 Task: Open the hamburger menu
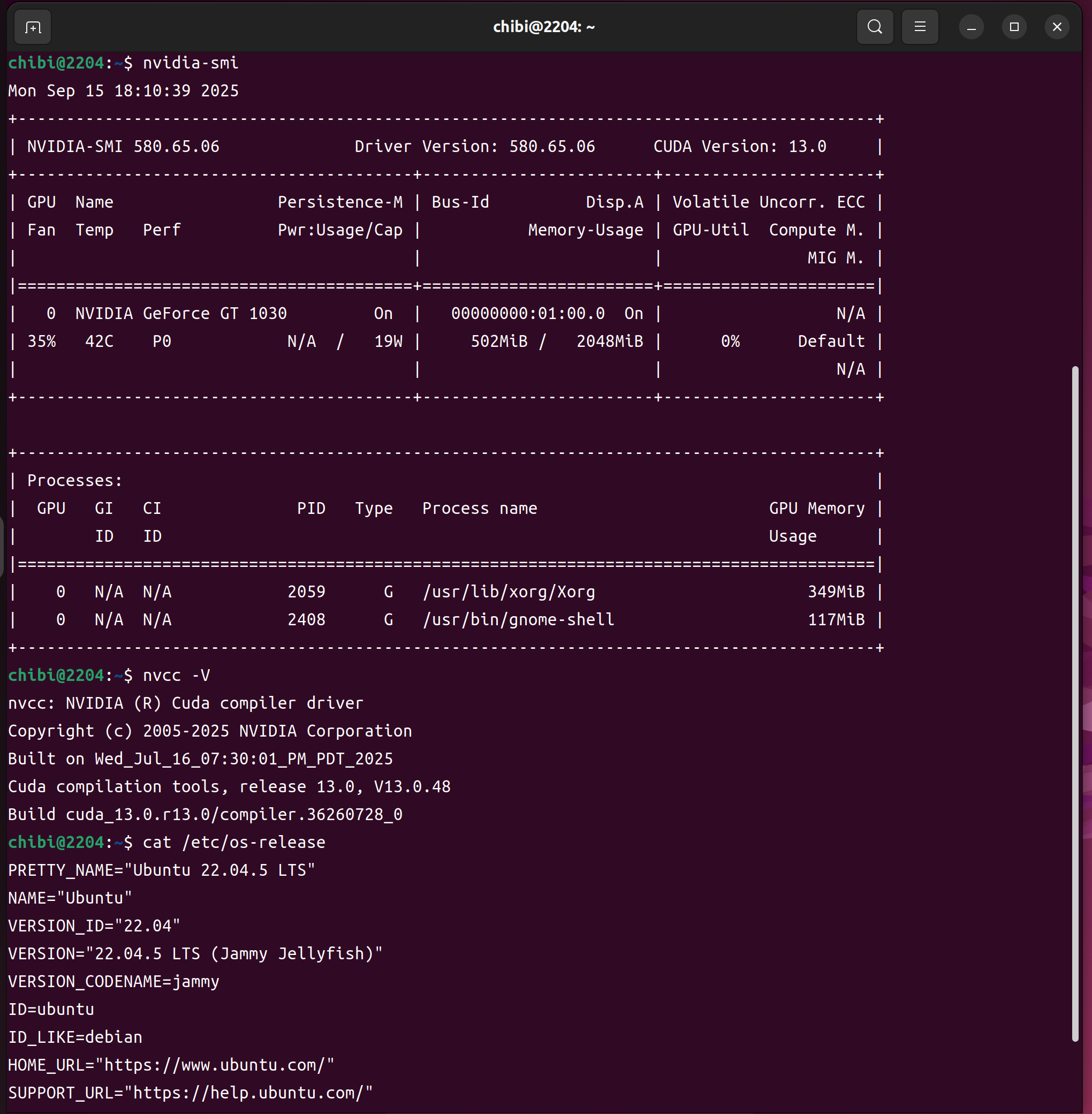click(x=920, y=27)
